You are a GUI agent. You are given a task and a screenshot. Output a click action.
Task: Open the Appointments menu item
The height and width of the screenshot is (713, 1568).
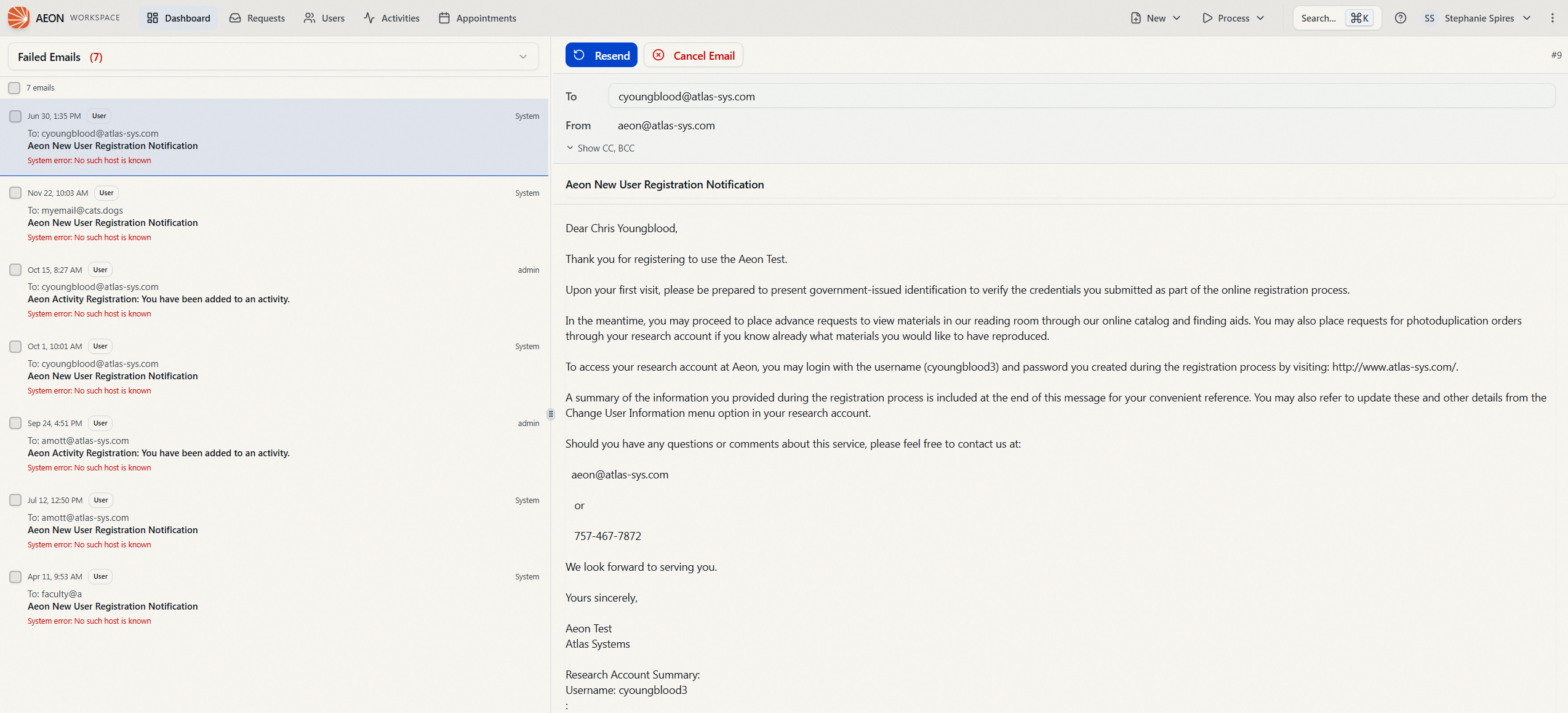pos(478,18)
